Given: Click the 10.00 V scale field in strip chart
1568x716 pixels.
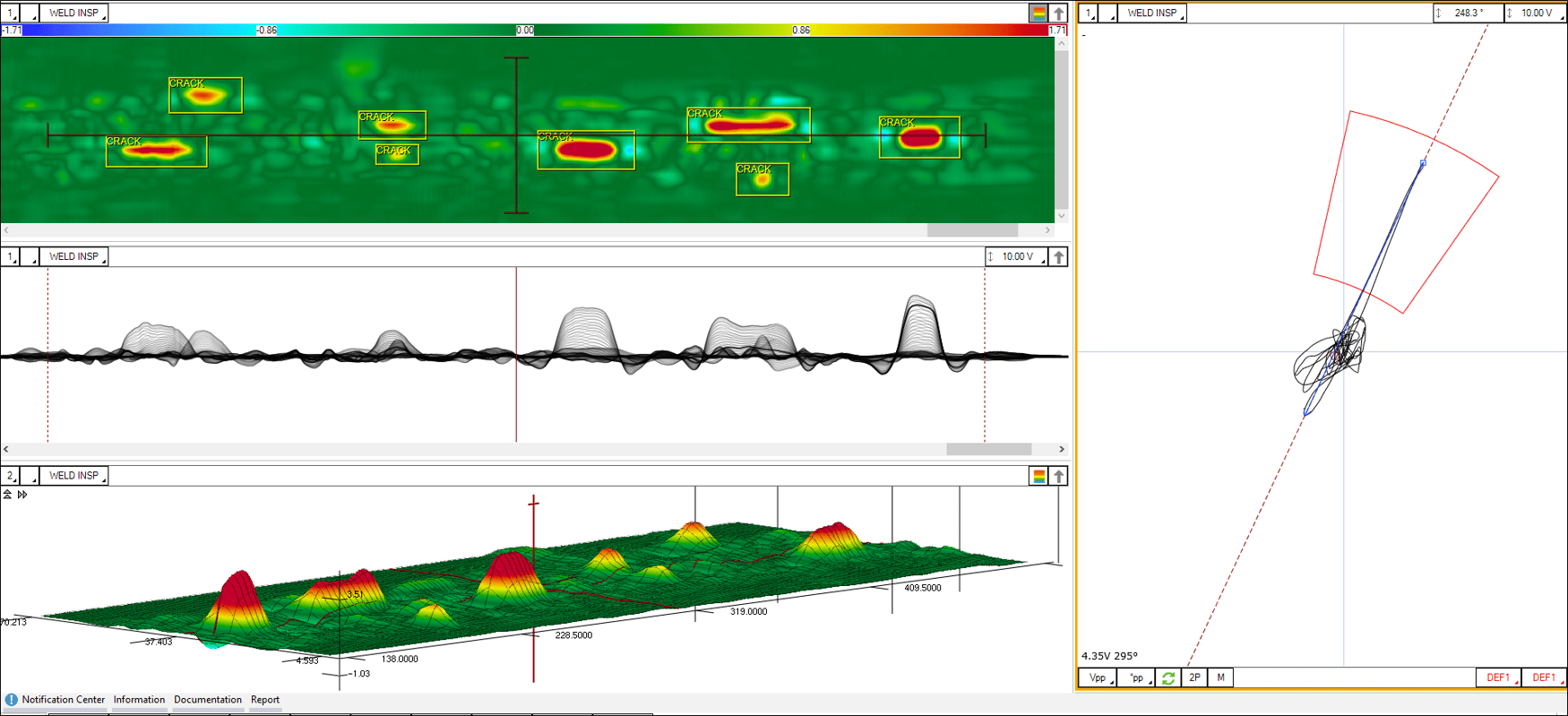Looking at the screenshot, I should point(1016,257).
